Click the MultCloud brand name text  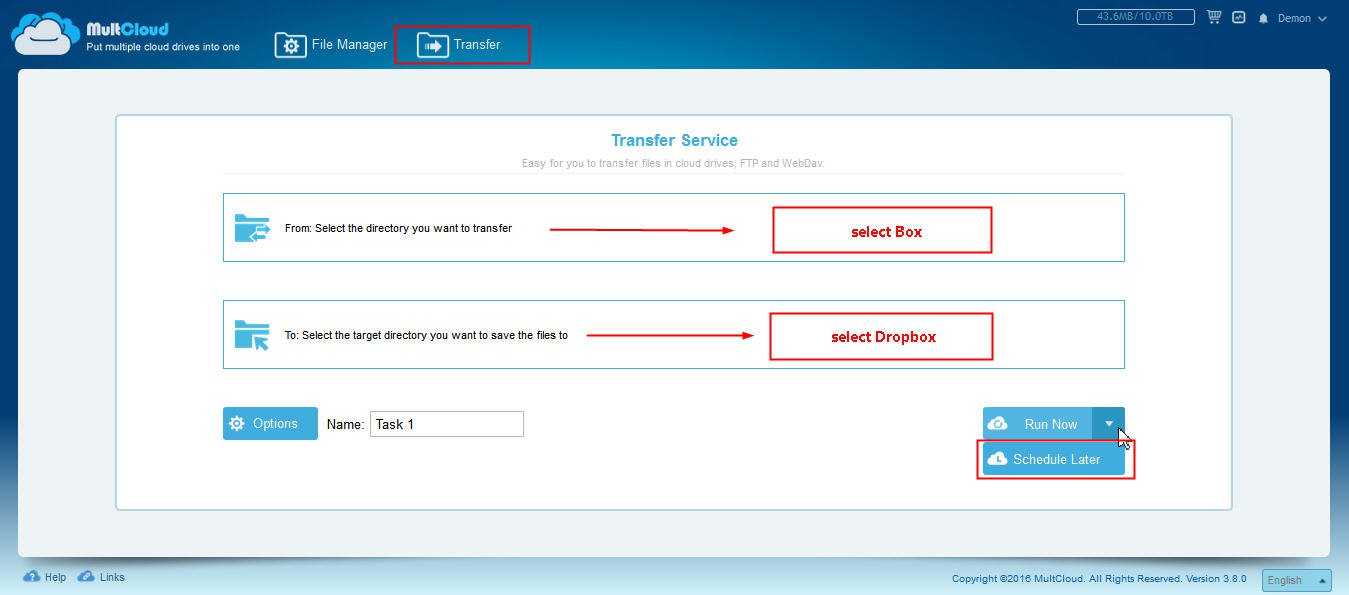(x=128, y=30)
